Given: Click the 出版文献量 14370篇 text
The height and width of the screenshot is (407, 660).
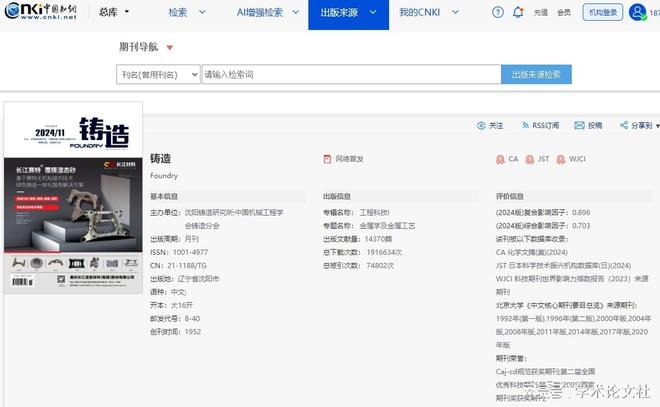Looking at the screenshot, I should tap(358, 239).
